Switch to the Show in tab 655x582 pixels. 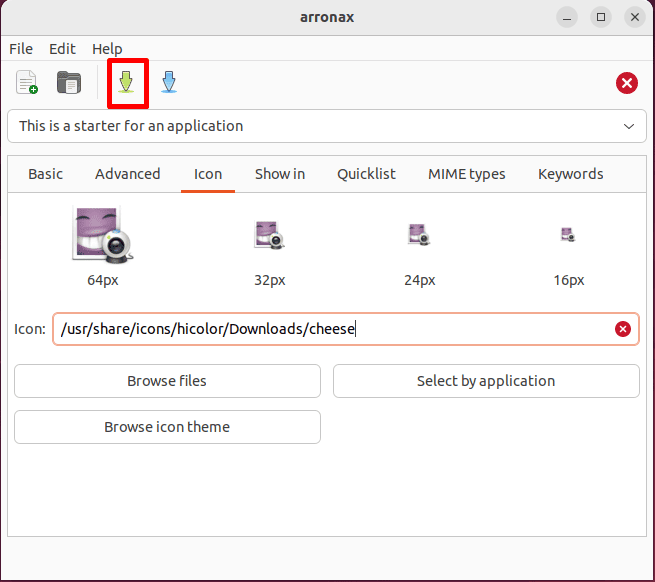280,174
